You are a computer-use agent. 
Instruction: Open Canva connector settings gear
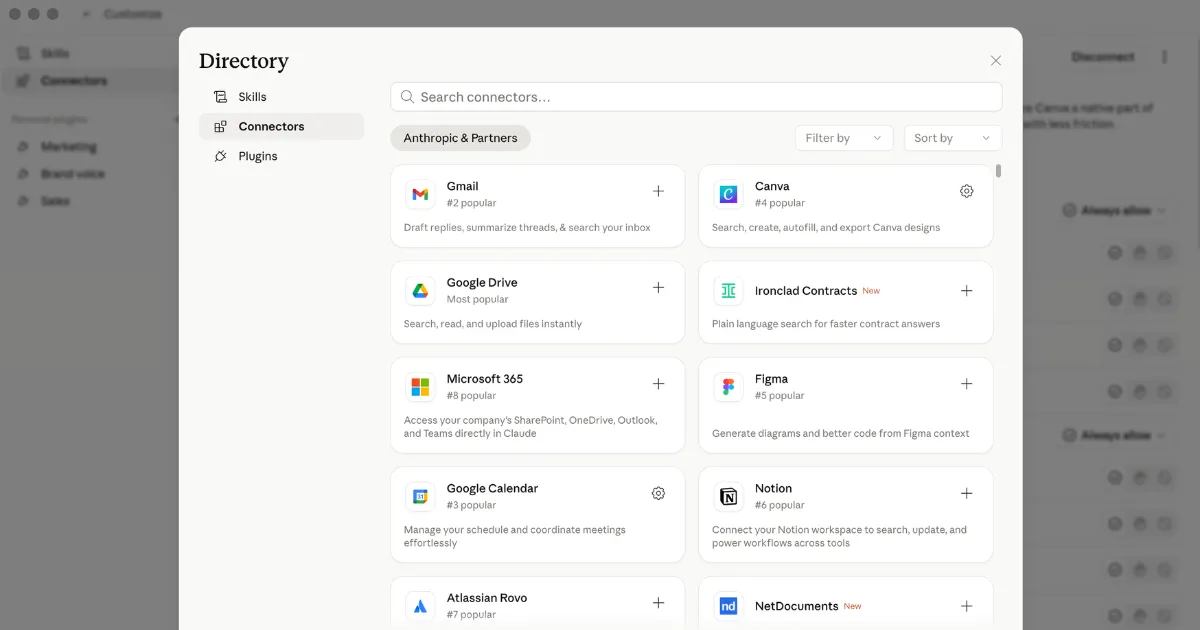pos(966,191)
